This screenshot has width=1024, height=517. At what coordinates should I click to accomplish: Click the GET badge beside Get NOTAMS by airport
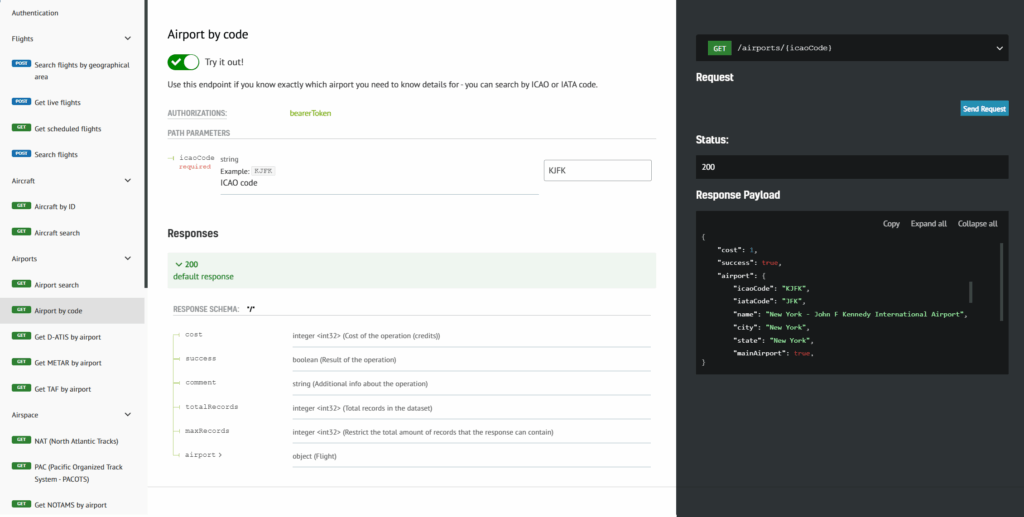point(21,504)
